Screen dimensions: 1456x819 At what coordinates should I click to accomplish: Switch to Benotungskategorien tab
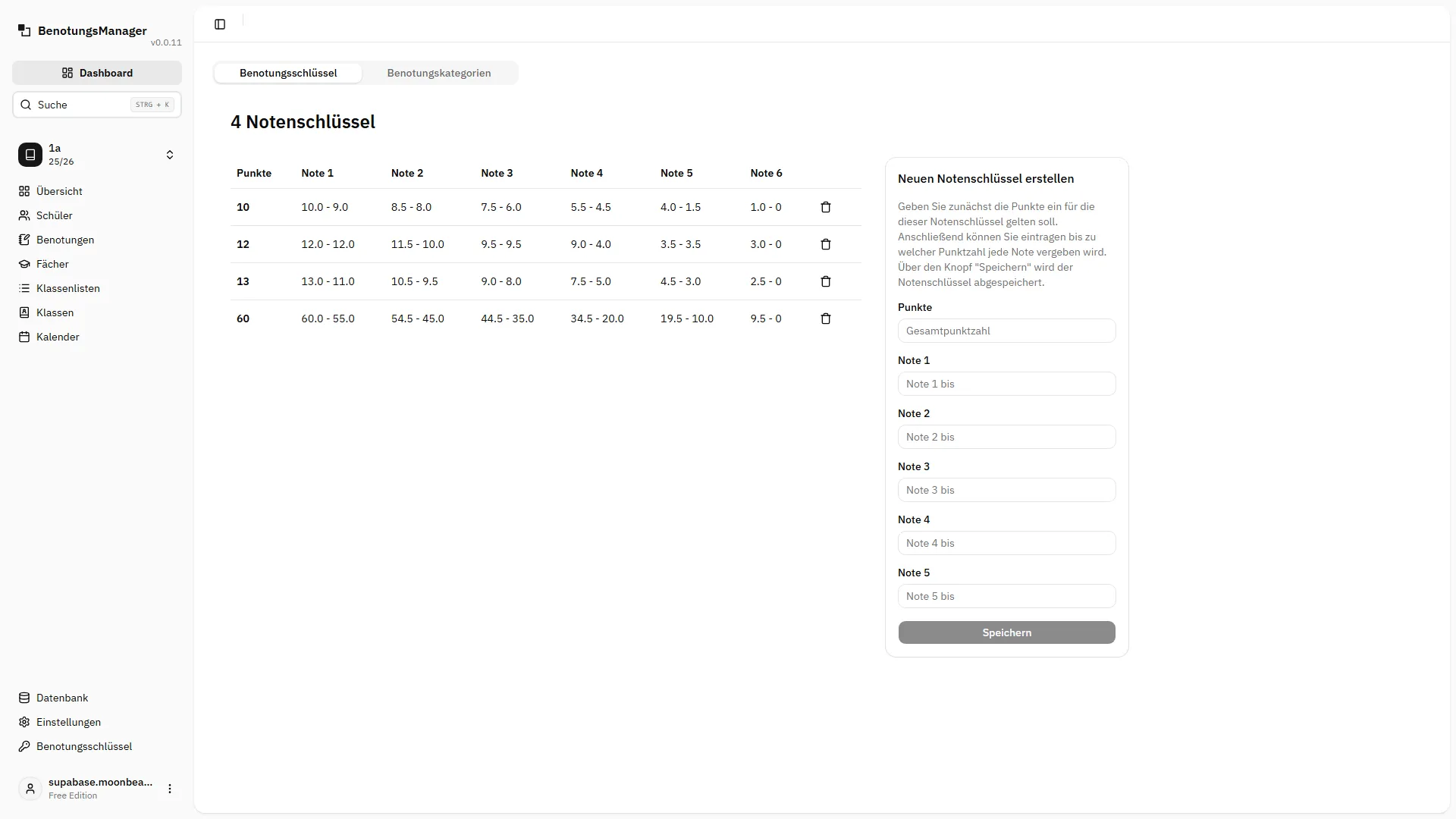(439, 73)
